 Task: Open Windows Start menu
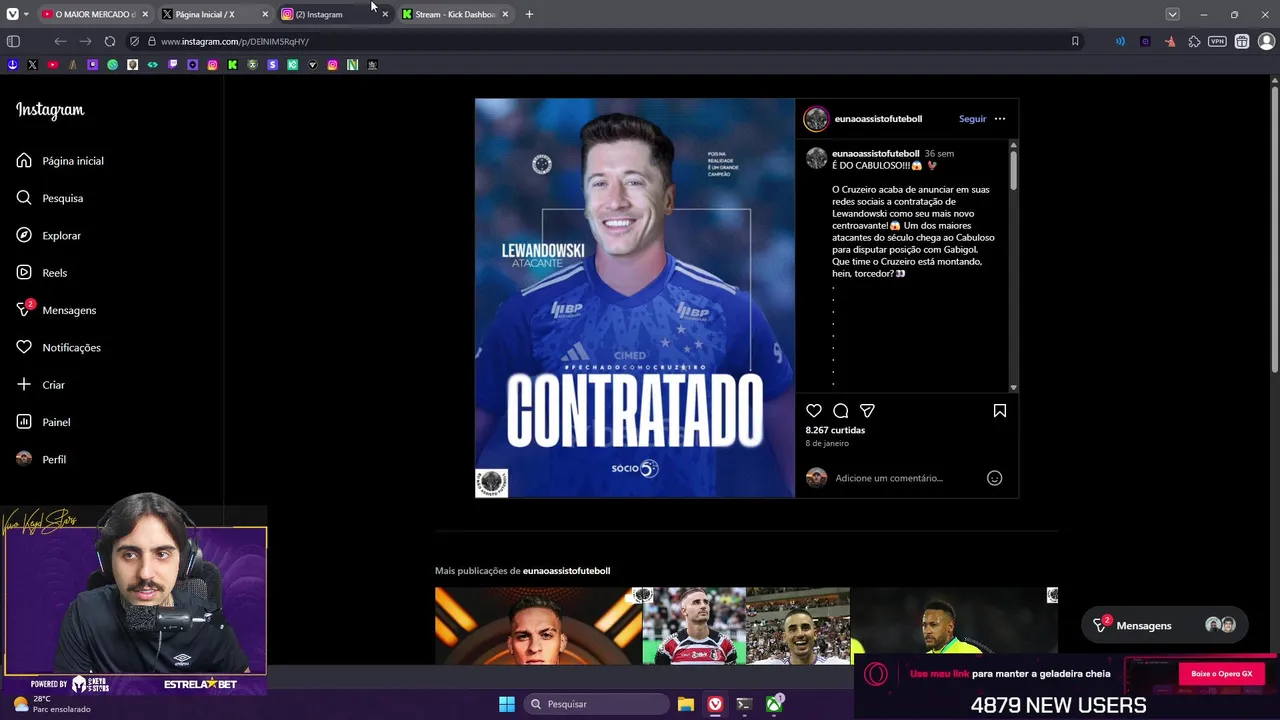(507, 704)
